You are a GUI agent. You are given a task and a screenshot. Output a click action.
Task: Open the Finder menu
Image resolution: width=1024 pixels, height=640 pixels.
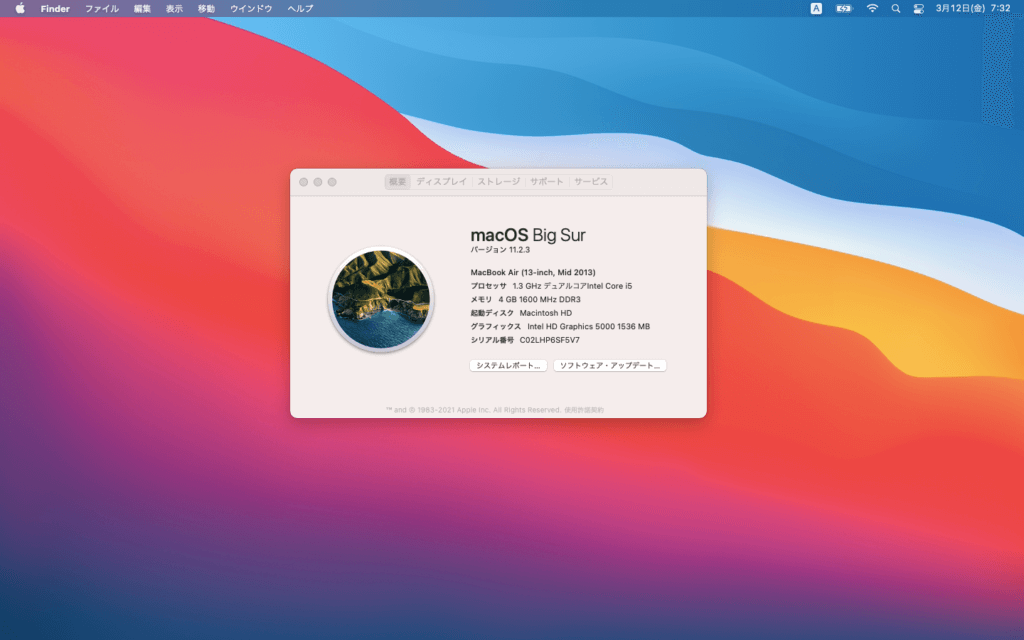coord(55,8)
